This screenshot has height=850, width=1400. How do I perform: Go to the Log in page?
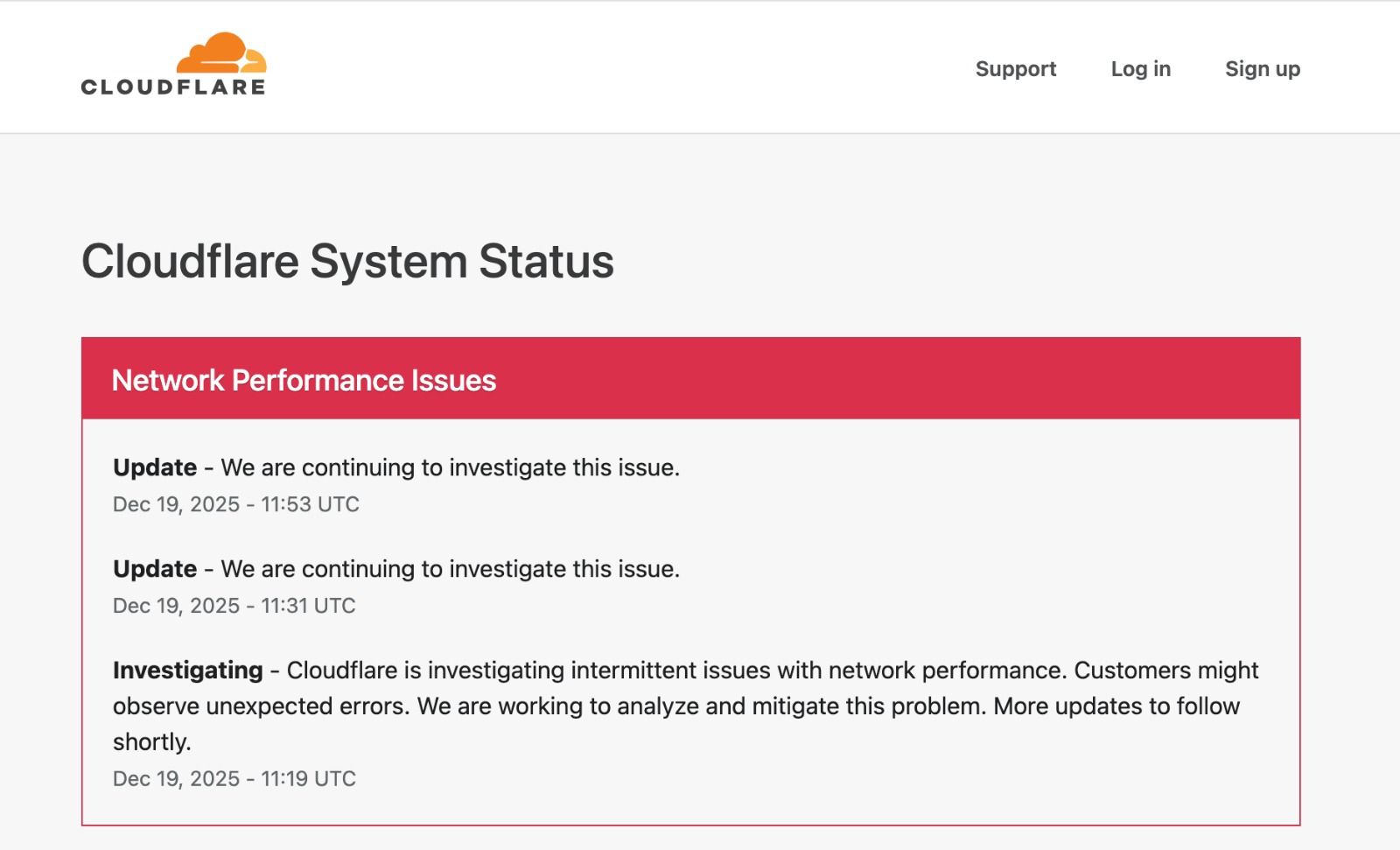[1140, 68]
